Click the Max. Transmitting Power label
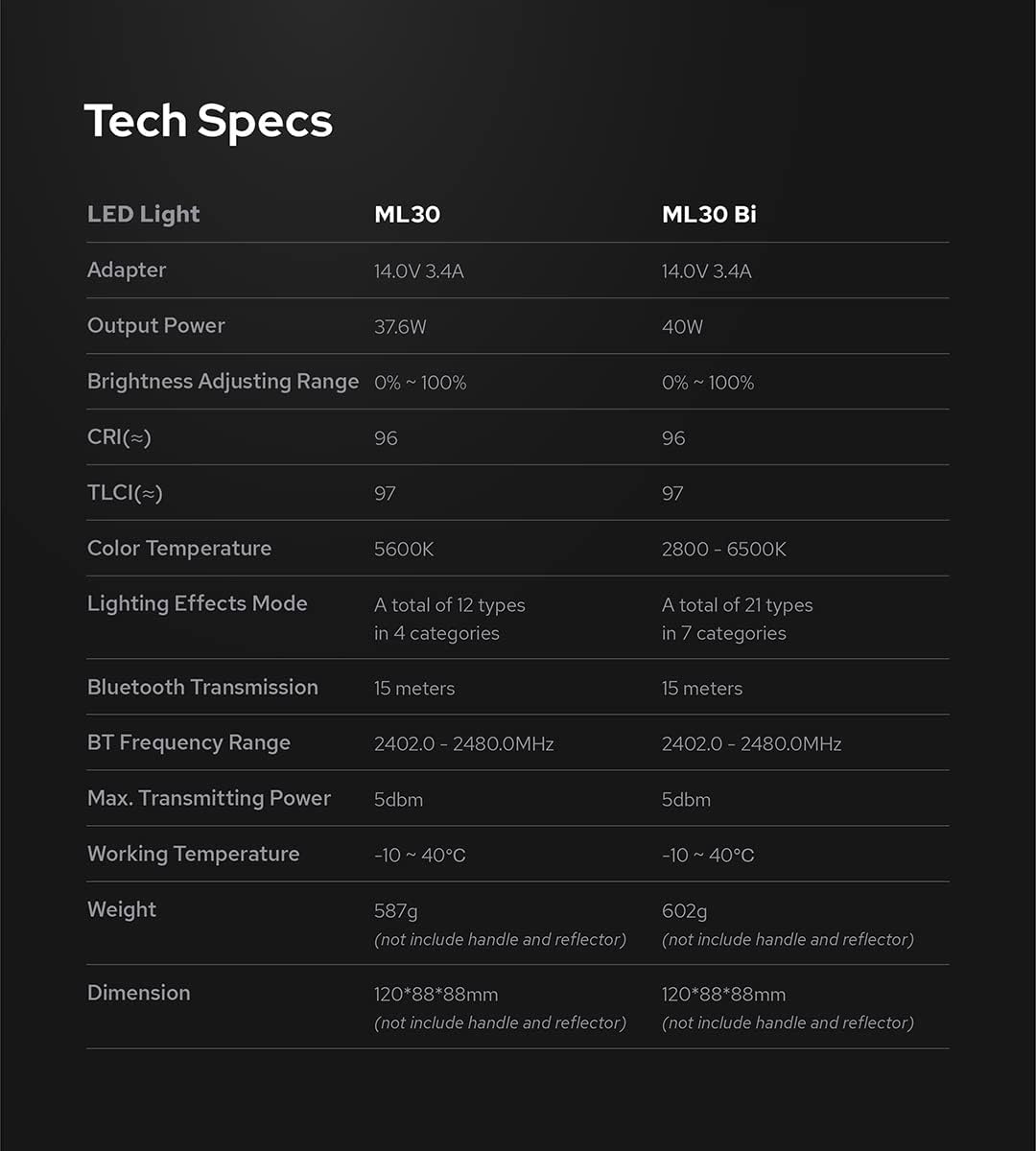Screen dimensions: 1036x1151 (209, 799)
